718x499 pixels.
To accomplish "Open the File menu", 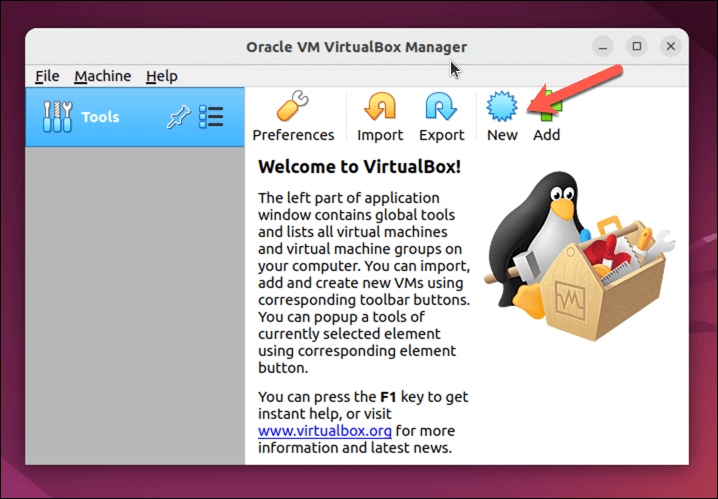I will coord(47,76).
